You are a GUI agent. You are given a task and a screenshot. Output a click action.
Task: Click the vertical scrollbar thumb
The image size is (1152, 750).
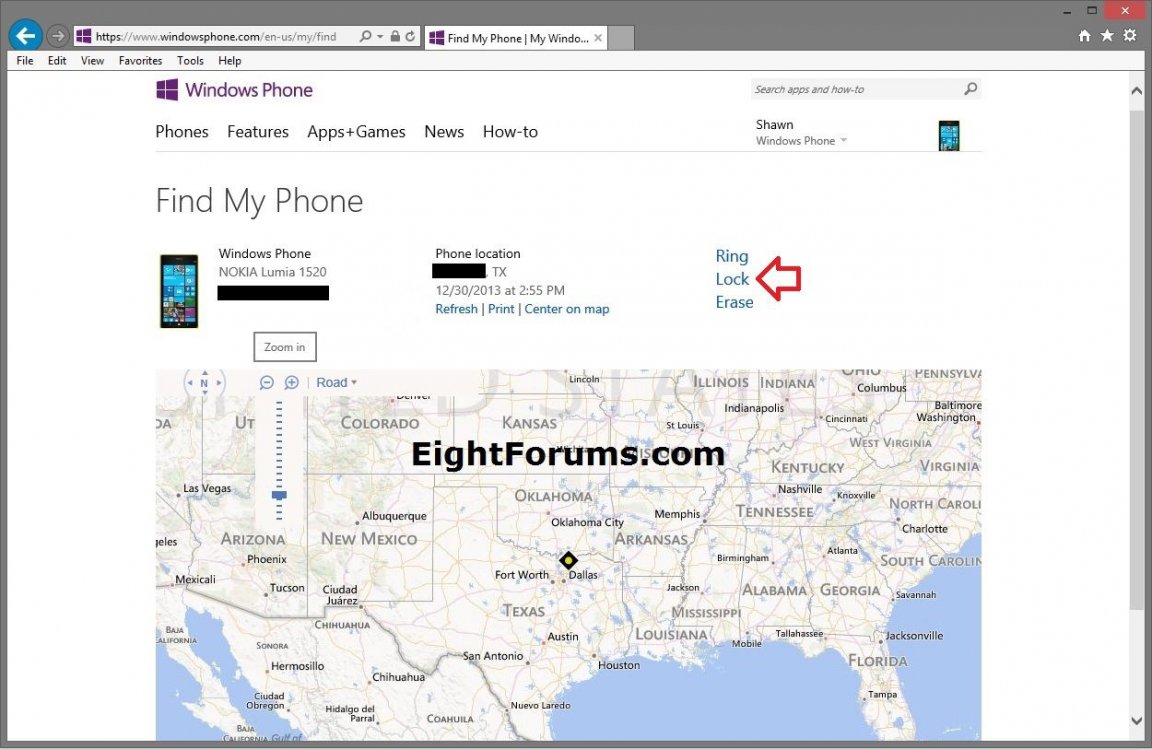pyautogui.click(x=1137, y=358)
